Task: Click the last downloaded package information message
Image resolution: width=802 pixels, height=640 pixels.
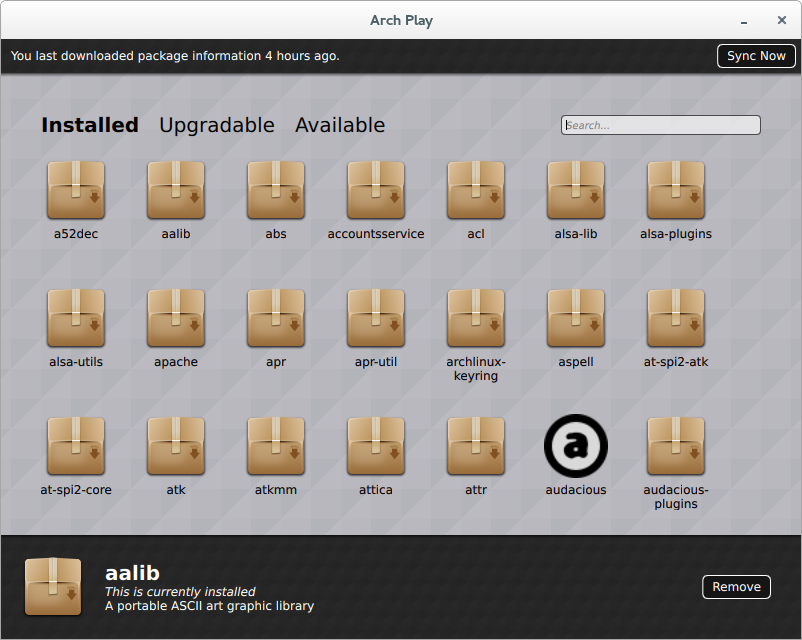Action: [x=175, y=56]
